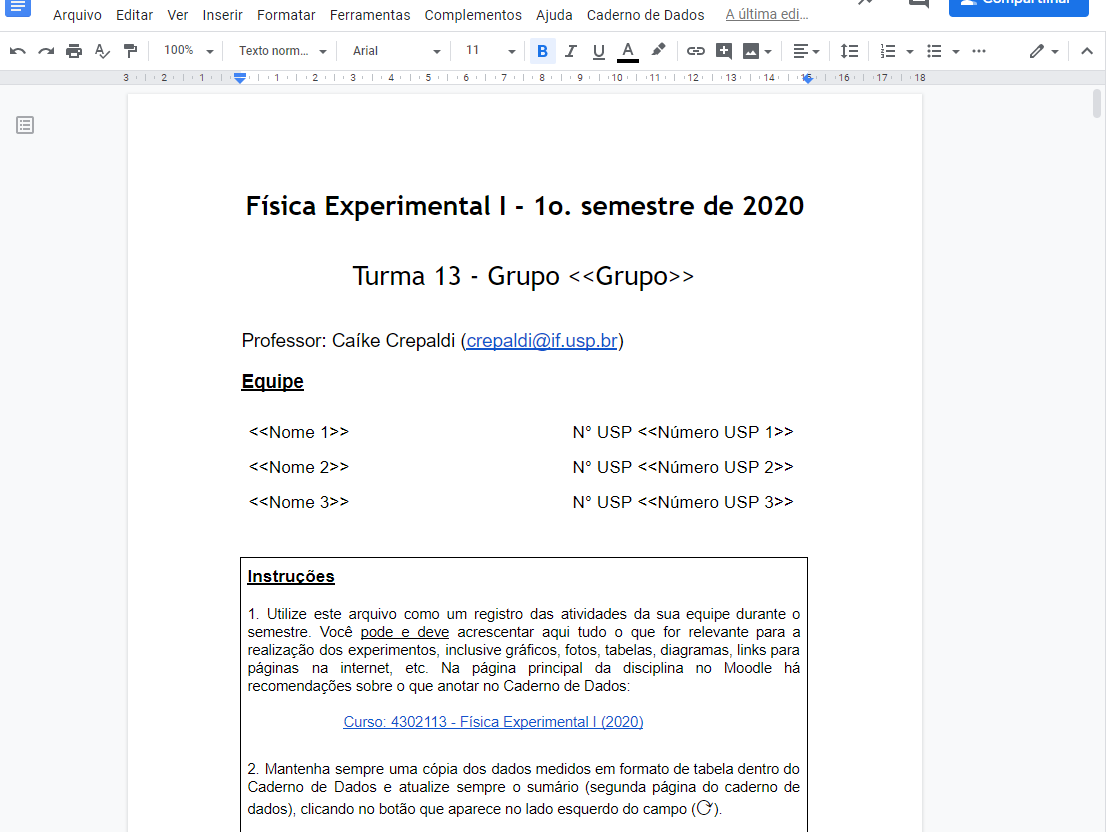
Task: Show more toolbar options (three dots)
Action: point(979,51)
